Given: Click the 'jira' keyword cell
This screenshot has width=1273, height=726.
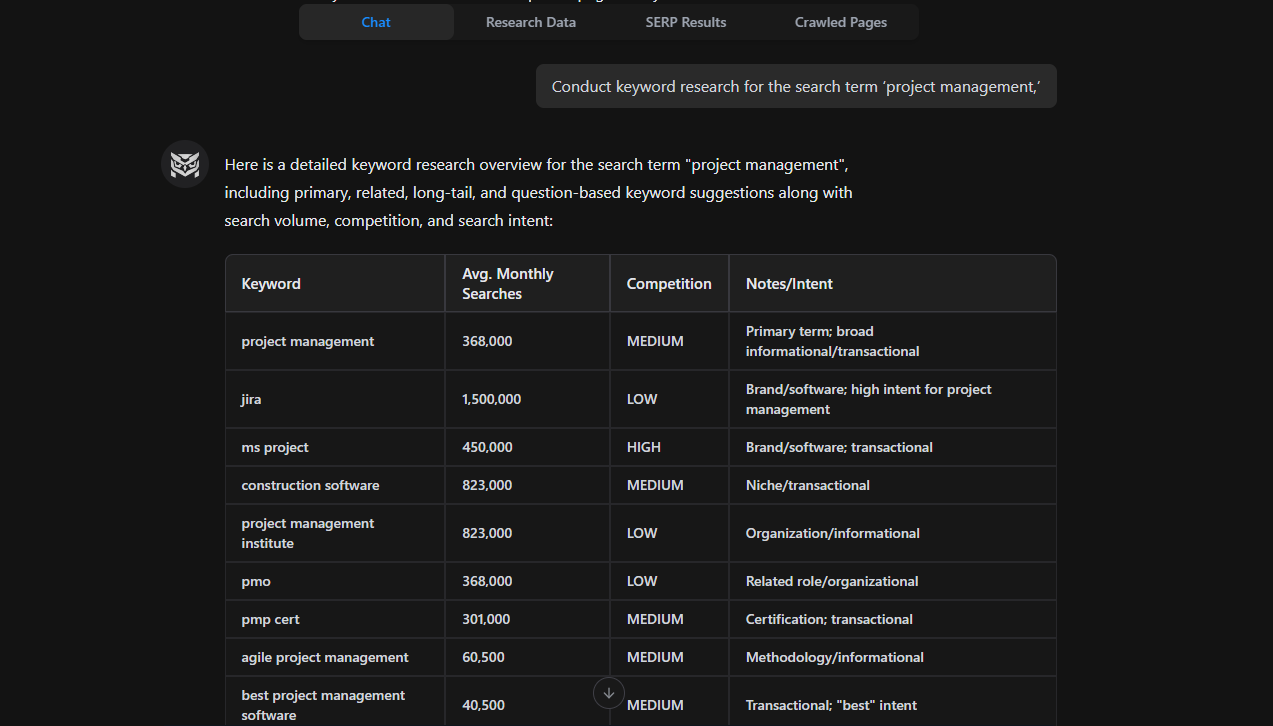Looking at the screenshot, I should click(251, 399).
